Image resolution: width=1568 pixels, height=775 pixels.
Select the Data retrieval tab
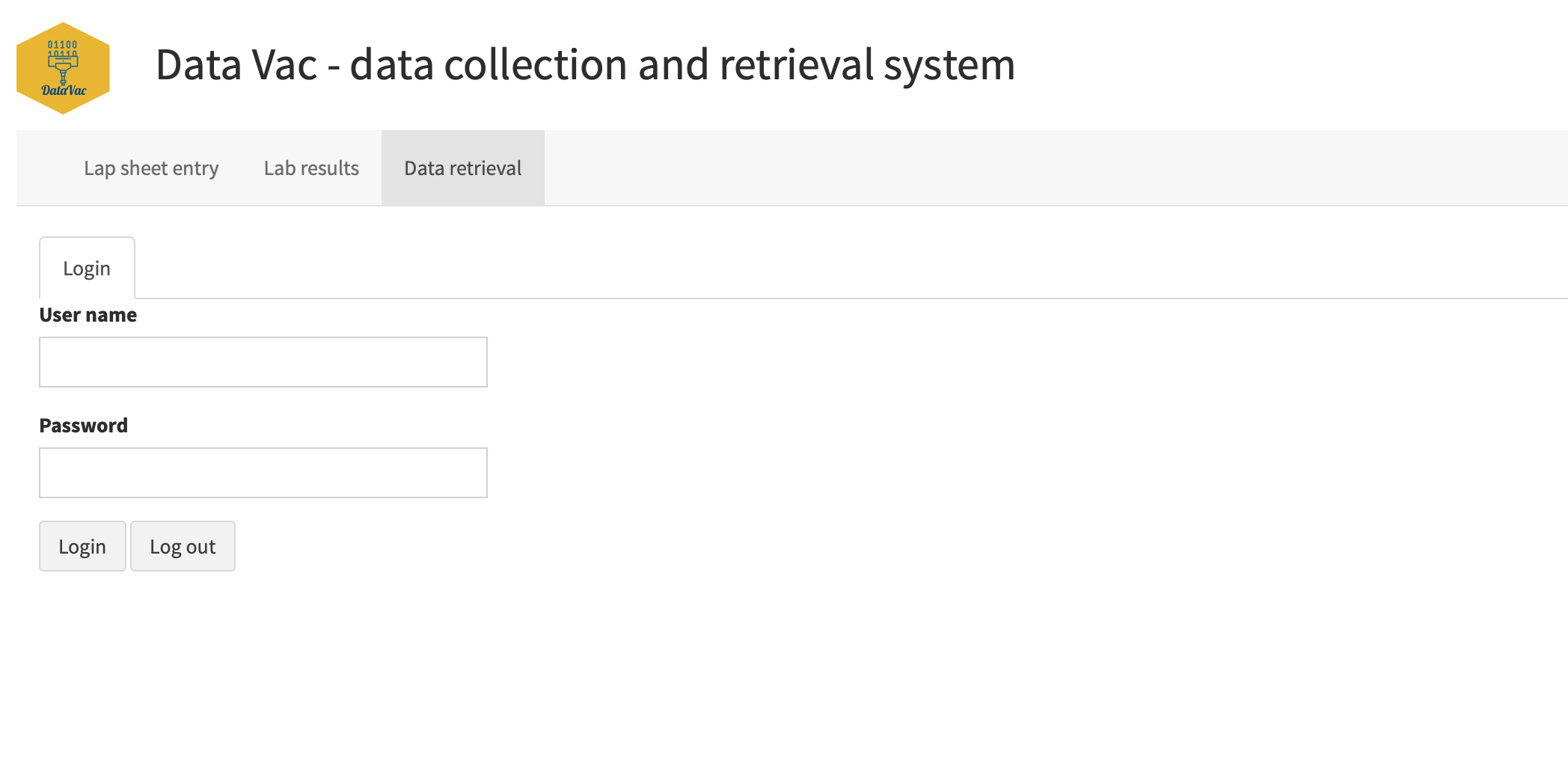click(x=463, y=168)
